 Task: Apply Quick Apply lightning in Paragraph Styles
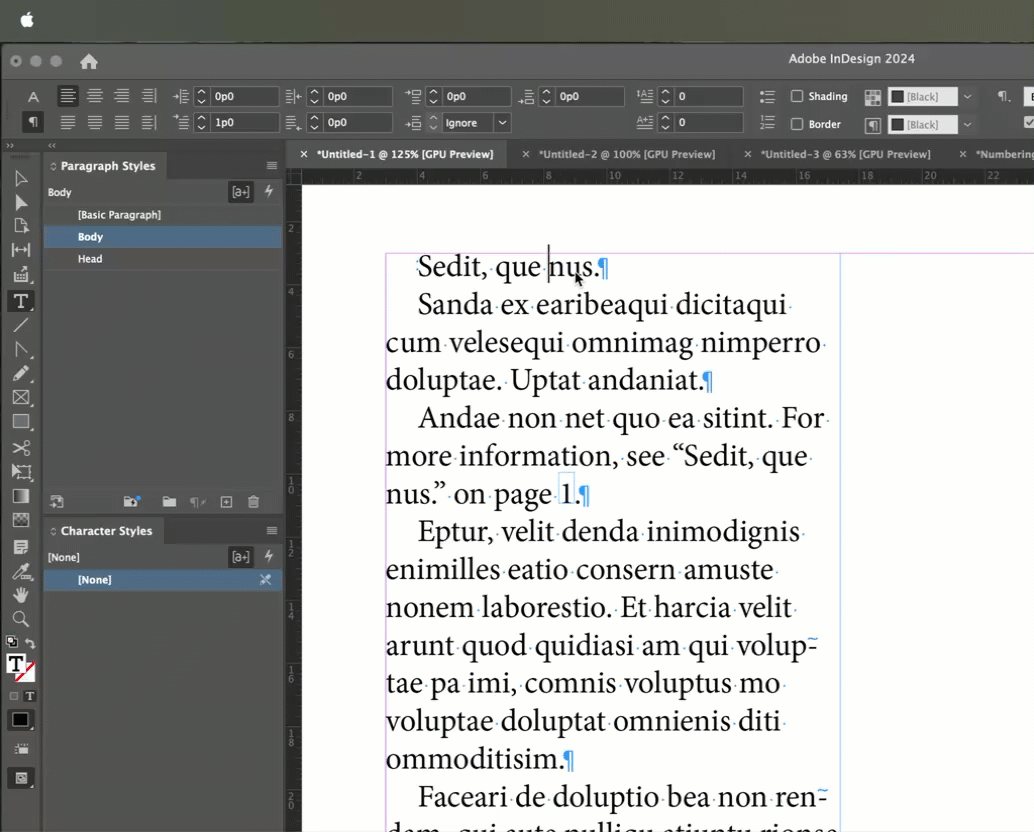click(269, 192)
